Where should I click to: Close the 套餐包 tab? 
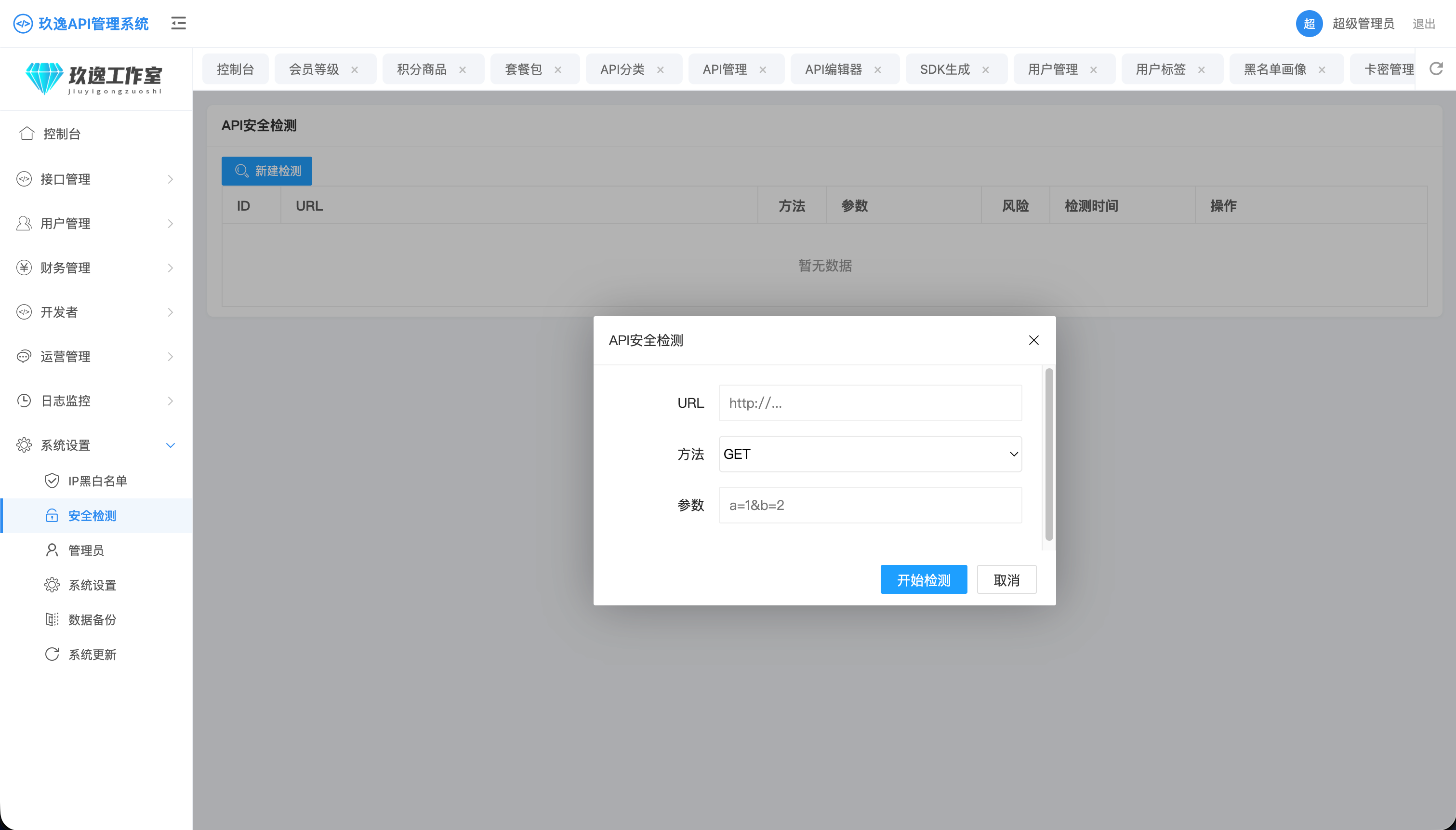click(x=557, y=69)
